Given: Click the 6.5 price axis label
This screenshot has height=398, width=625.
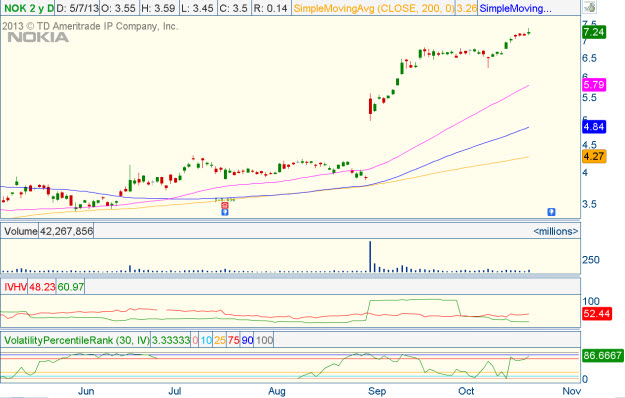Looking at the screenshot, I should pyautogui.click(x=590, y=59).
